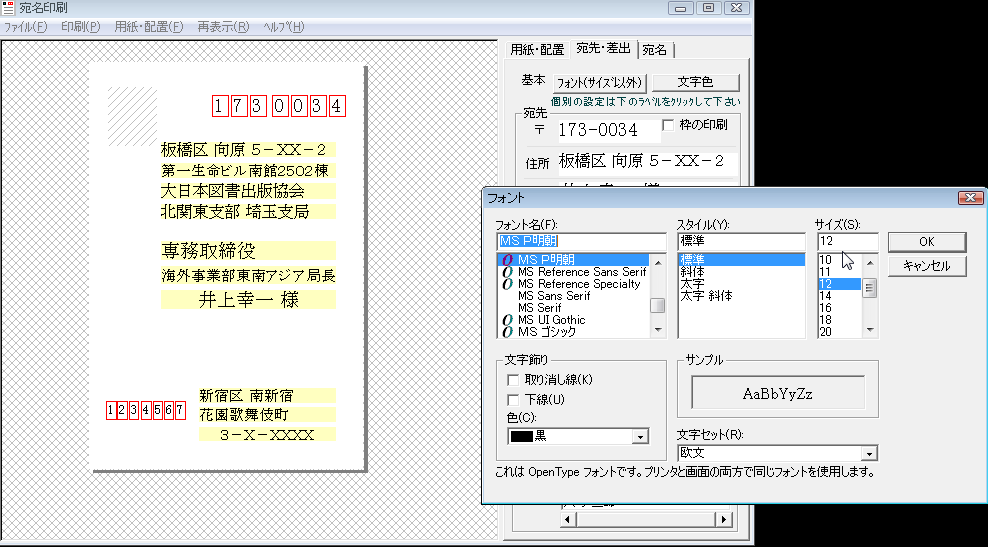Image resolution: width=988 pixels, height=547 pixels.
Task: Enable the 下線 underline checkbox
Action: click(x=514, y=400)
